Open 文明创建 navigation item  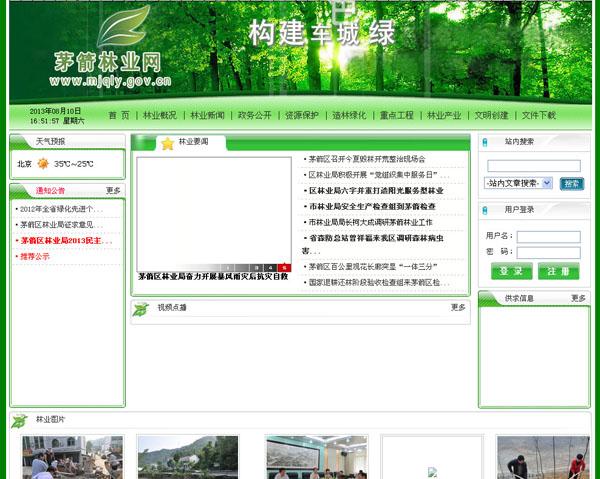491,115
